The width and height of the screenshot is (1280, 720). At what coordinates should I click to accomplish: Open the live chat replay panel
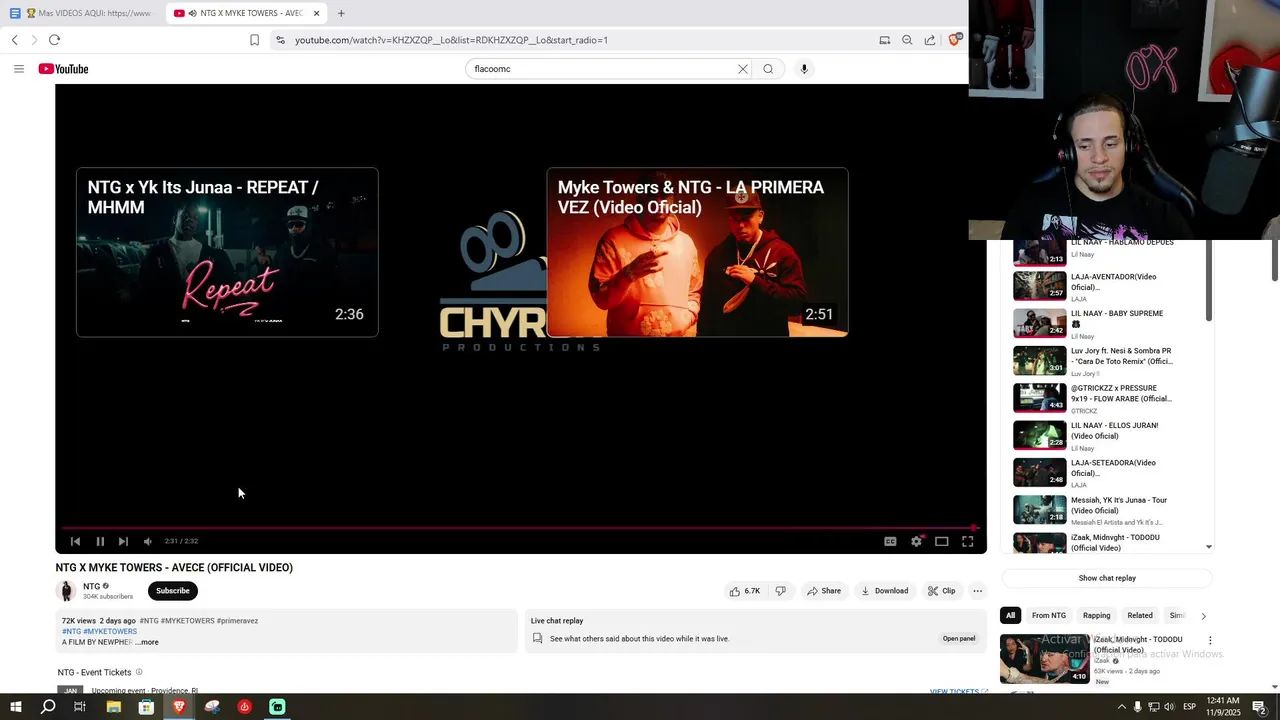coord(959,639)
